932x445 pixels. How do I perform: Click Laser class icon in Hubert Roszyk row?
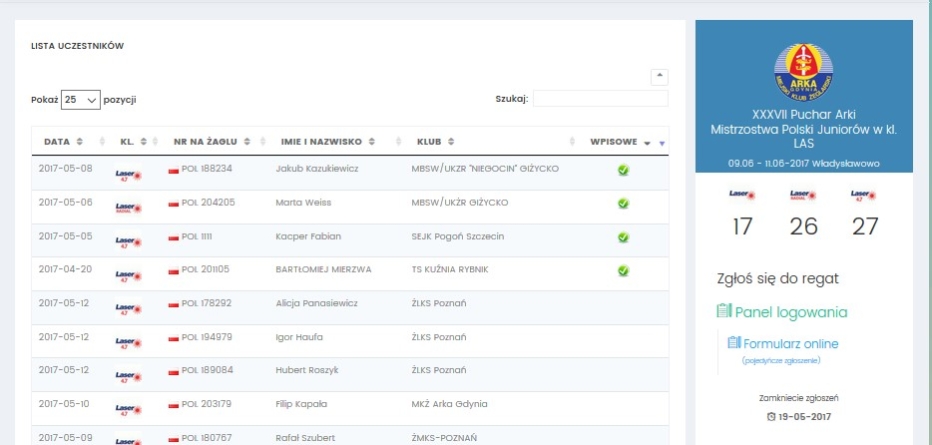pos(128,376)
